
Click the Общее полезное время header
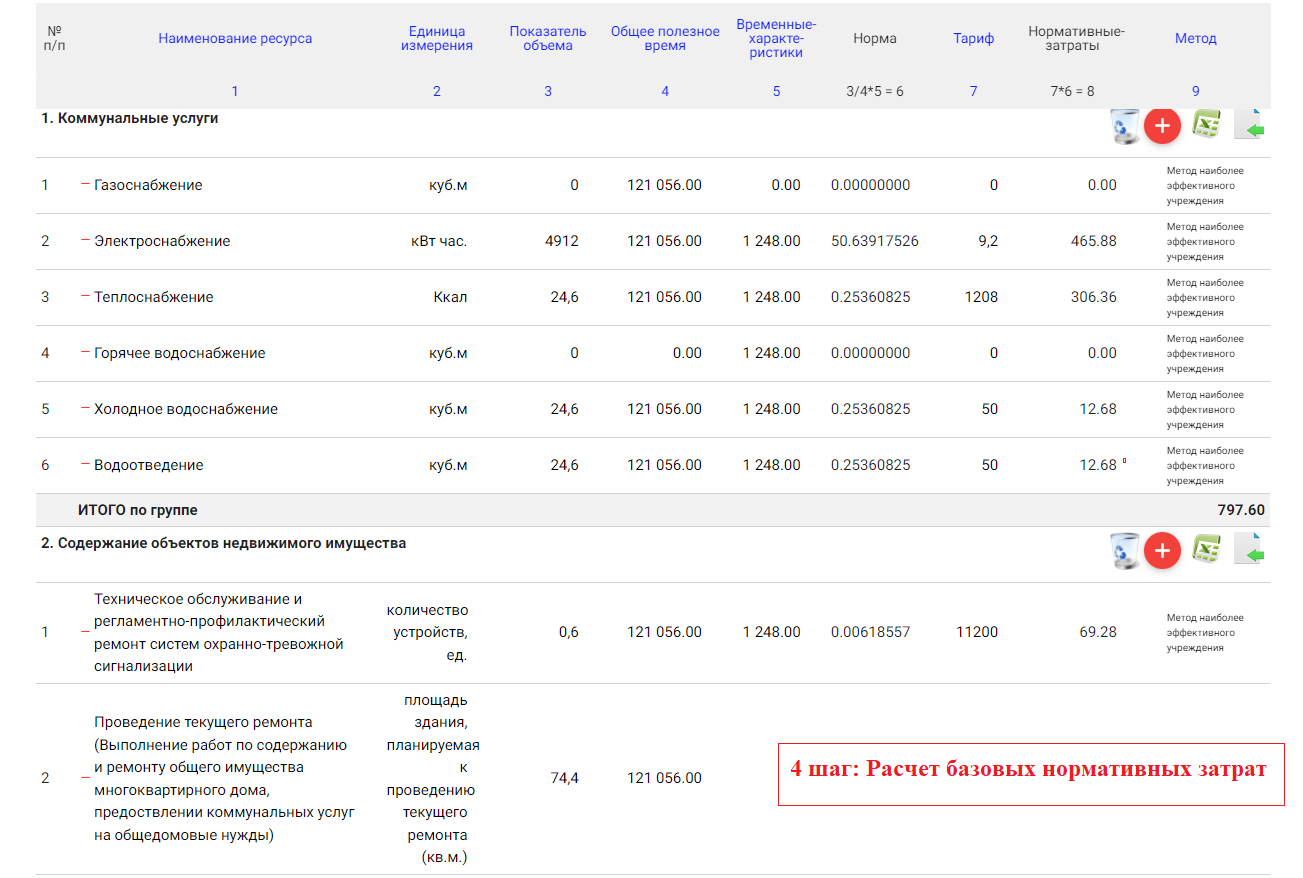coord(665,39)
